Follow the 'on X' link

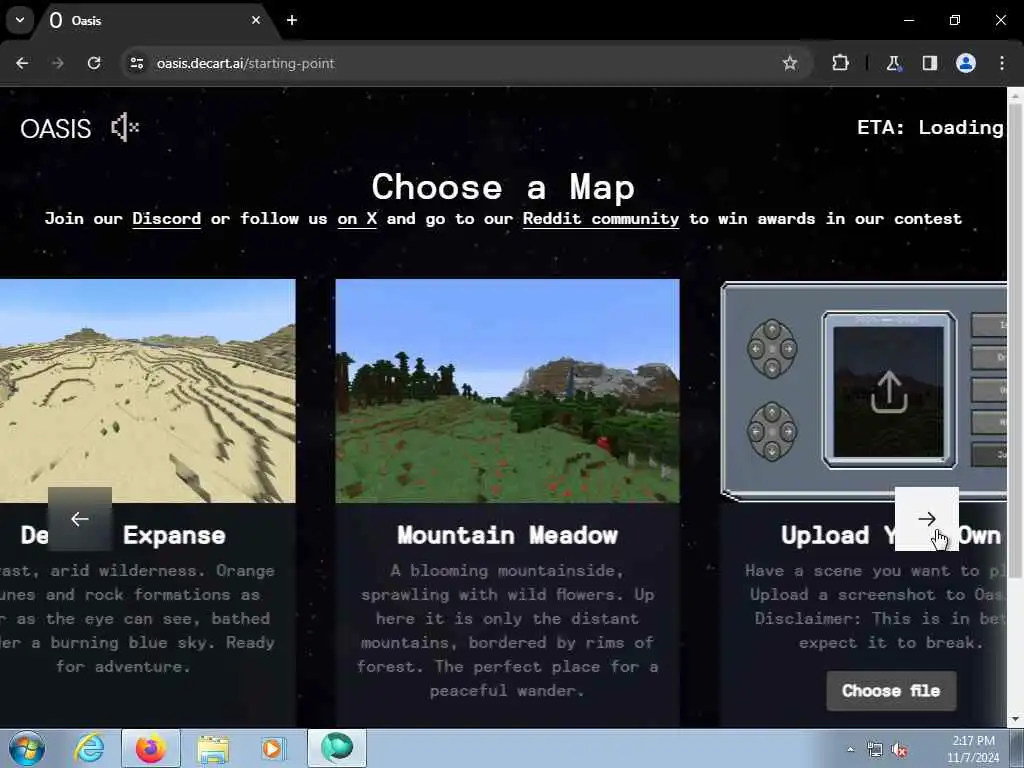click(357, 219)
